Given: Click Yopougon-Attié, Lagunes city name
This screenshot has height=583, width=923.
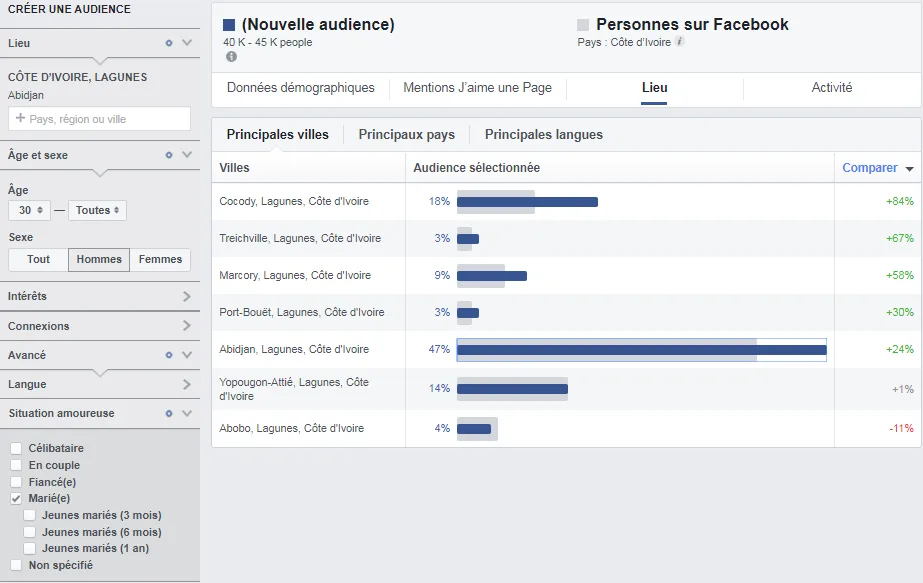Looking at the screenshot, I should coord(294,389).
